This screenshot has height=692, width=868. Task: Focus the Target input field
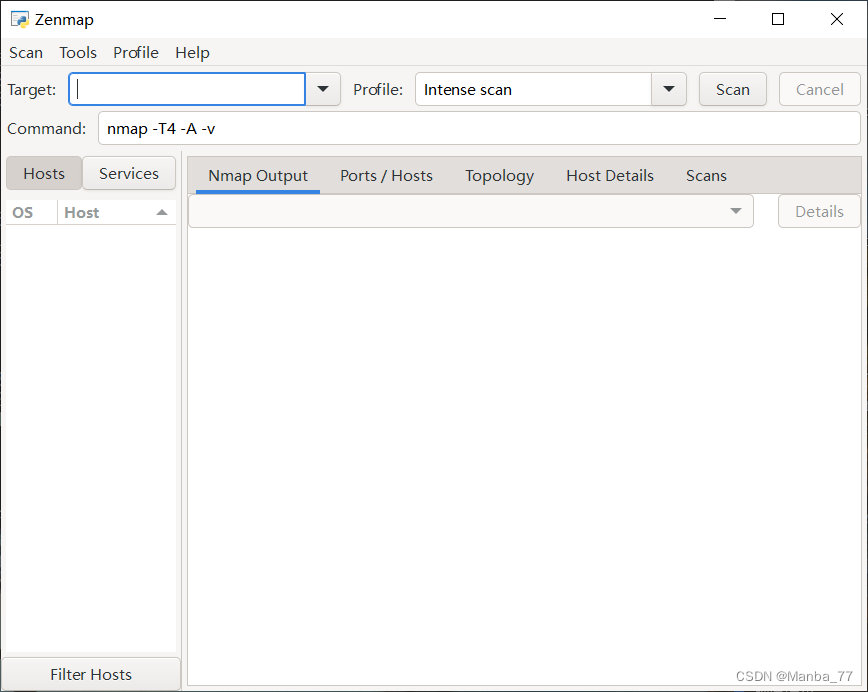tap(187, 89)
